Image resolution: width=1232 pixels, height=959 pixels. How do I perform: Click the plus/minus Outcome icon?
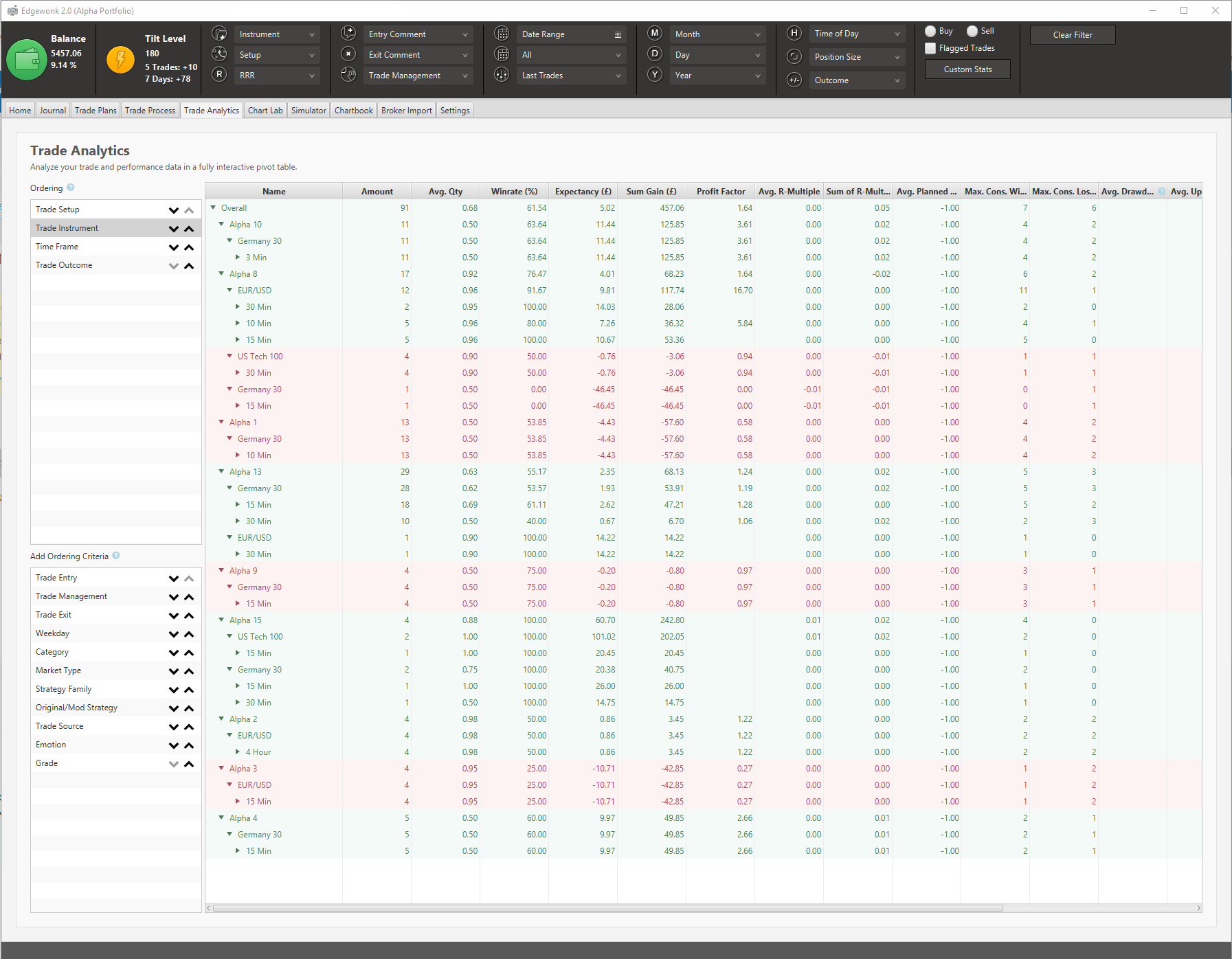pyautogui.click(x=794, y=80)
